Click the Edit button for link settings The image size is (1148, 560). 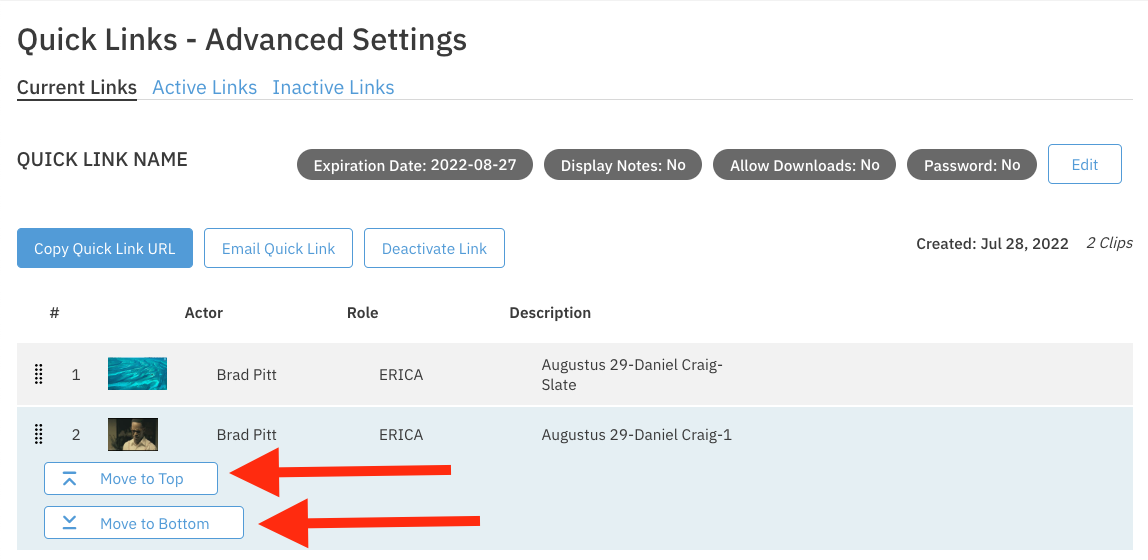(1084, 165)
